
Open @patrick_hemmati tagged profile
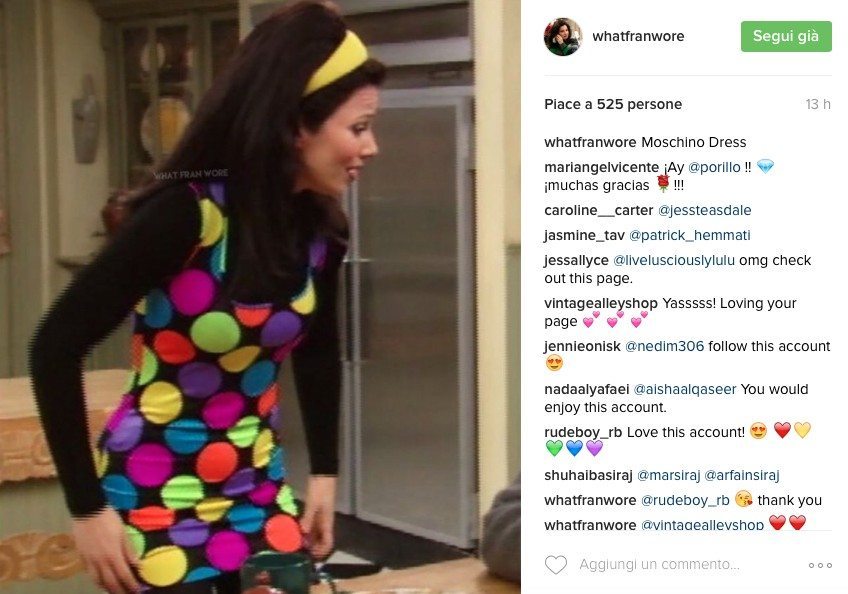(x=690, y=235)
